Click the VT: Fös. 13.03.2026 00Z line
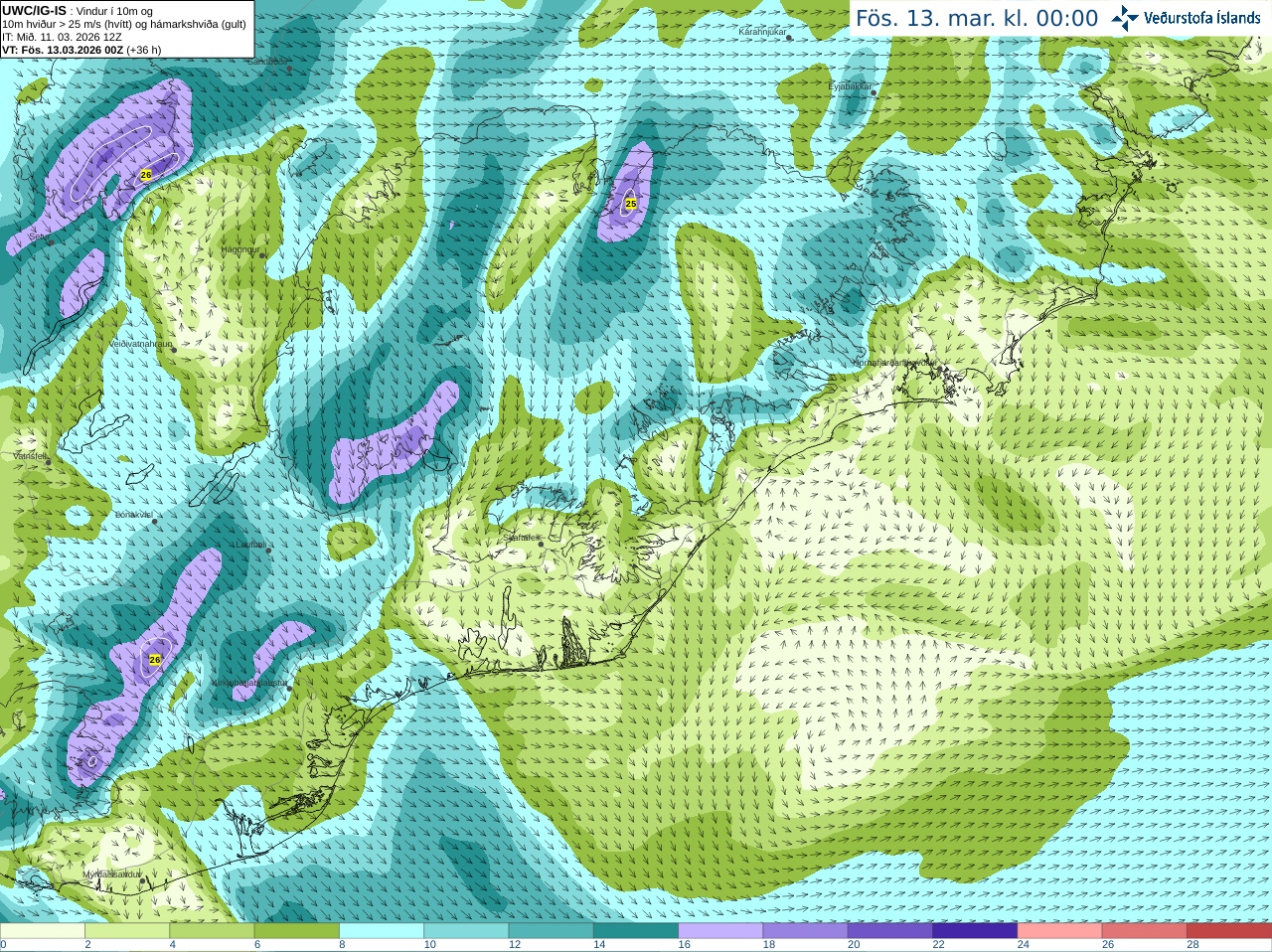The width and height of the screenshot is (1272, 952). pyautogui.click(x=81, y=50)
